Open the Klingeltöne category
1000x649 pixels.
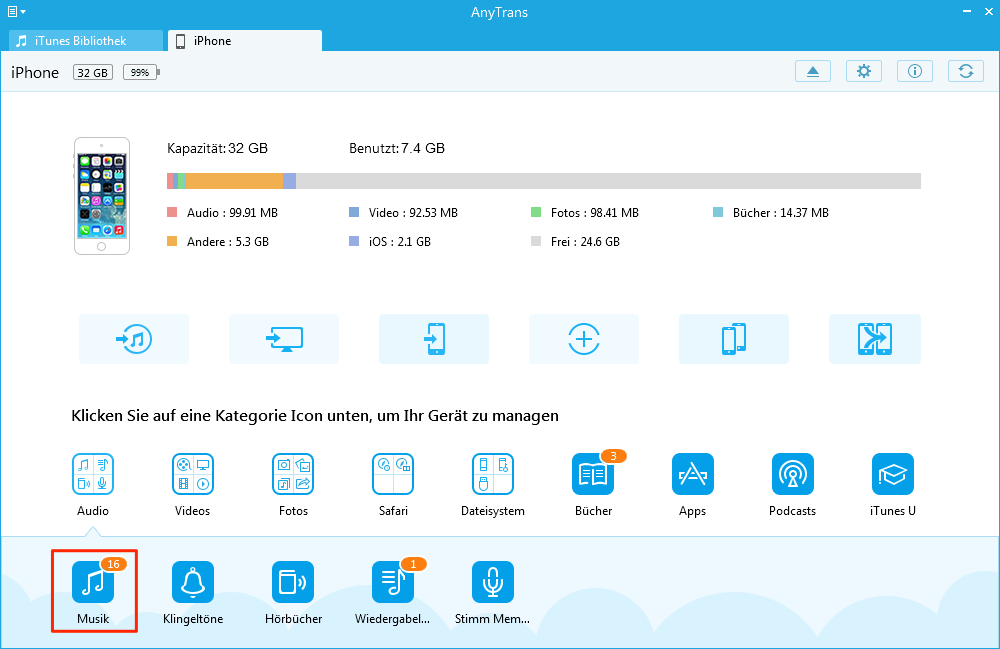tap(193, 581)
